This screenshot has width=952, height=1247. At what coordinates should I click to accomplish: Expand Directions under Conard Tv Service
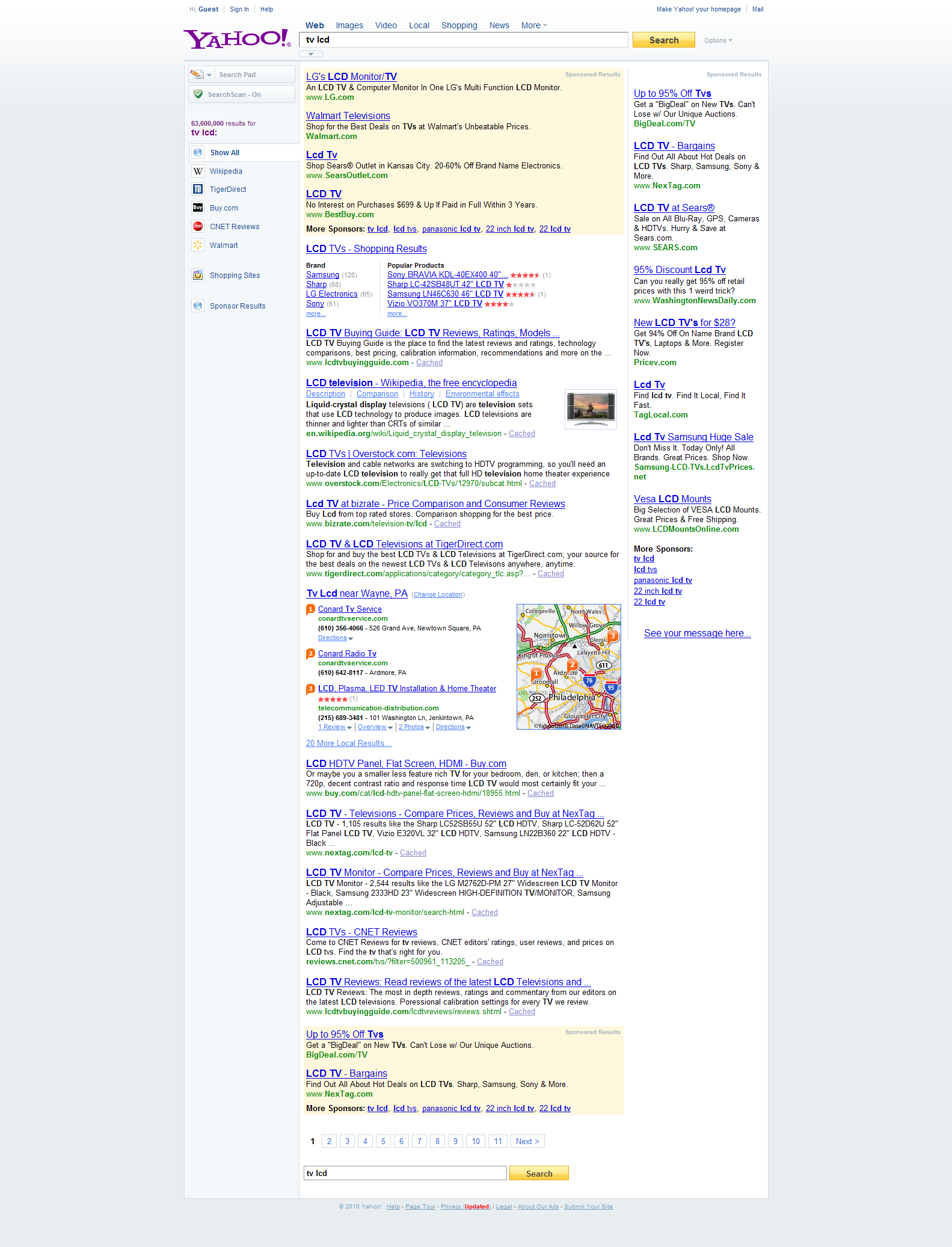(335, 638)
